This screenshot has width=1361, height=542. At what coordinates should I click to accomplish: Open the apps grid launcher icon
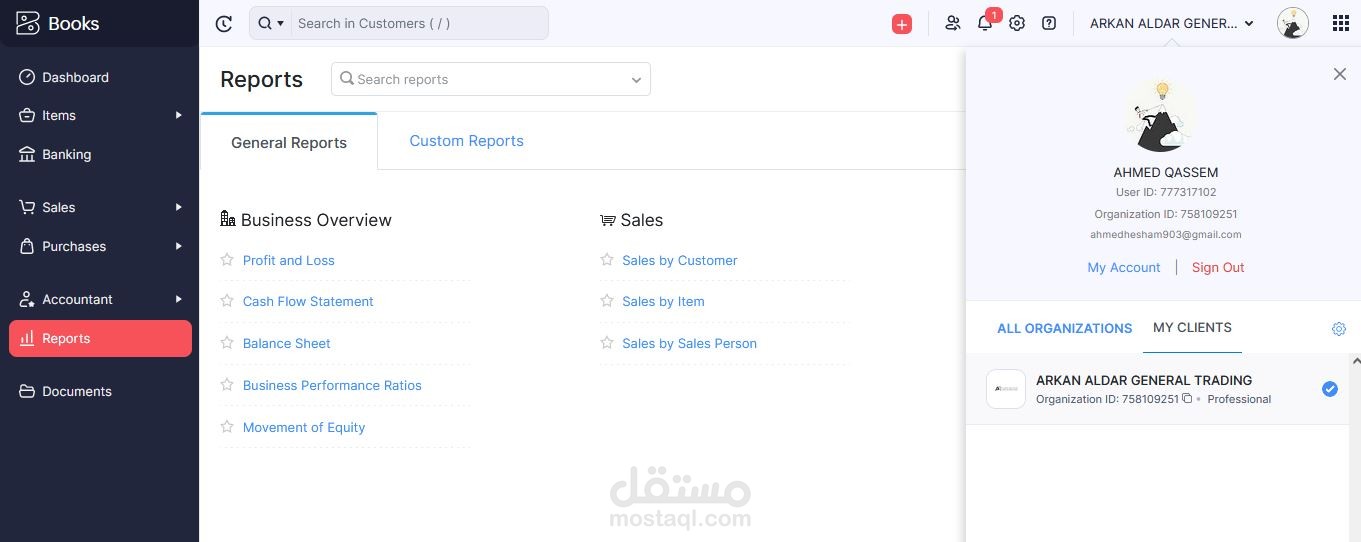coord(1341,23)
